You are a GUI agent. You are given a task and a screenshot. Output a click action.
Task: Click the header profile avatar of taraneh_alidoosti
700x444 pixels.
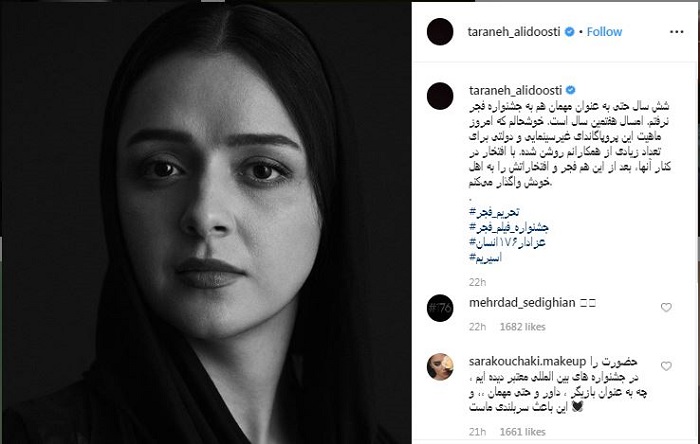[x=440, y=32]
